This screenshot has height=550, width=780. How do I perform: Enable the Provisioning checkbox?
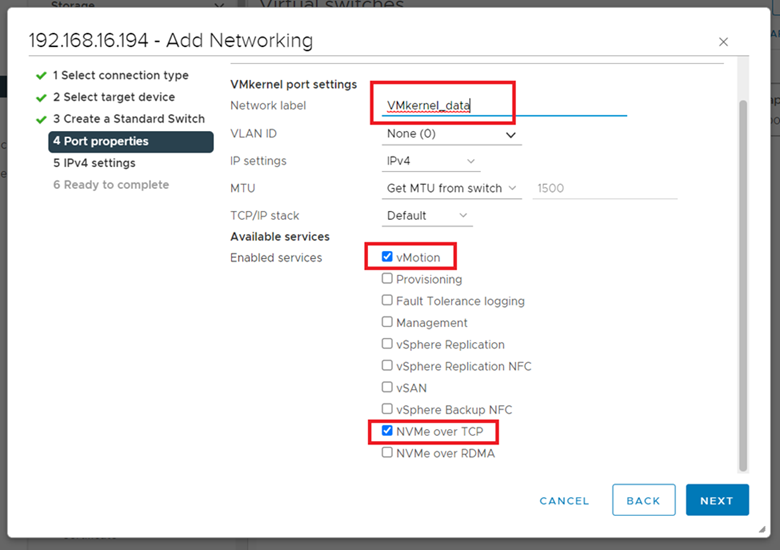point(387,278)
